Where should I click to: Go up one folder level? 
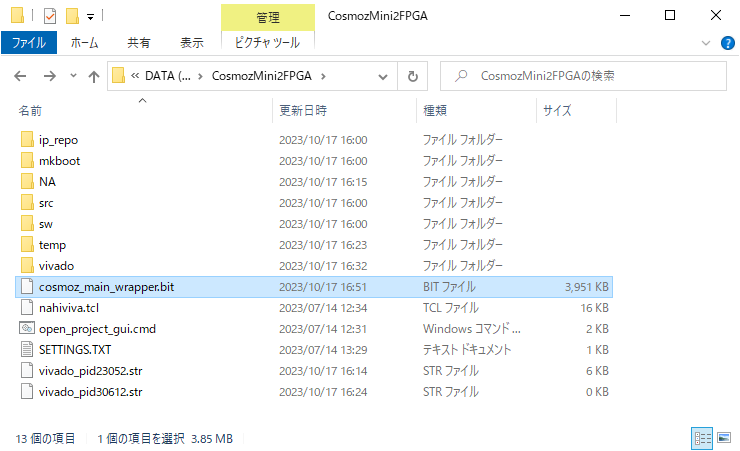94,76
